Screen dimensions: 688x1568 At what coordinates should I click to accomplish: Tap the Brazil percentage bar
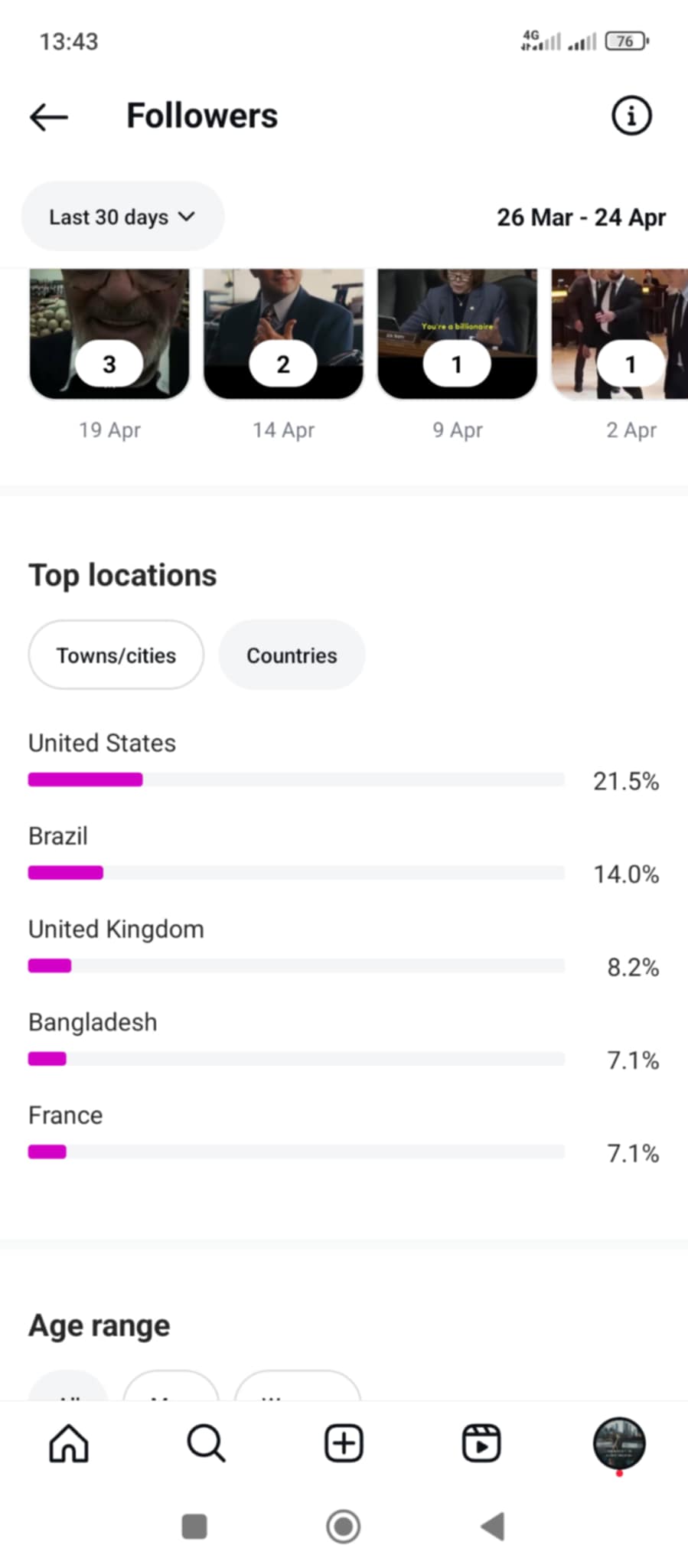click(296, 873)
